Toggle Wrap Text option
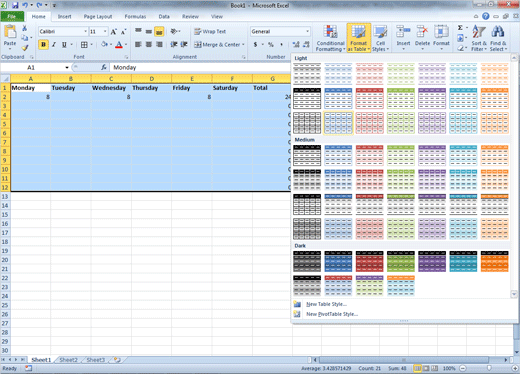 210,31
